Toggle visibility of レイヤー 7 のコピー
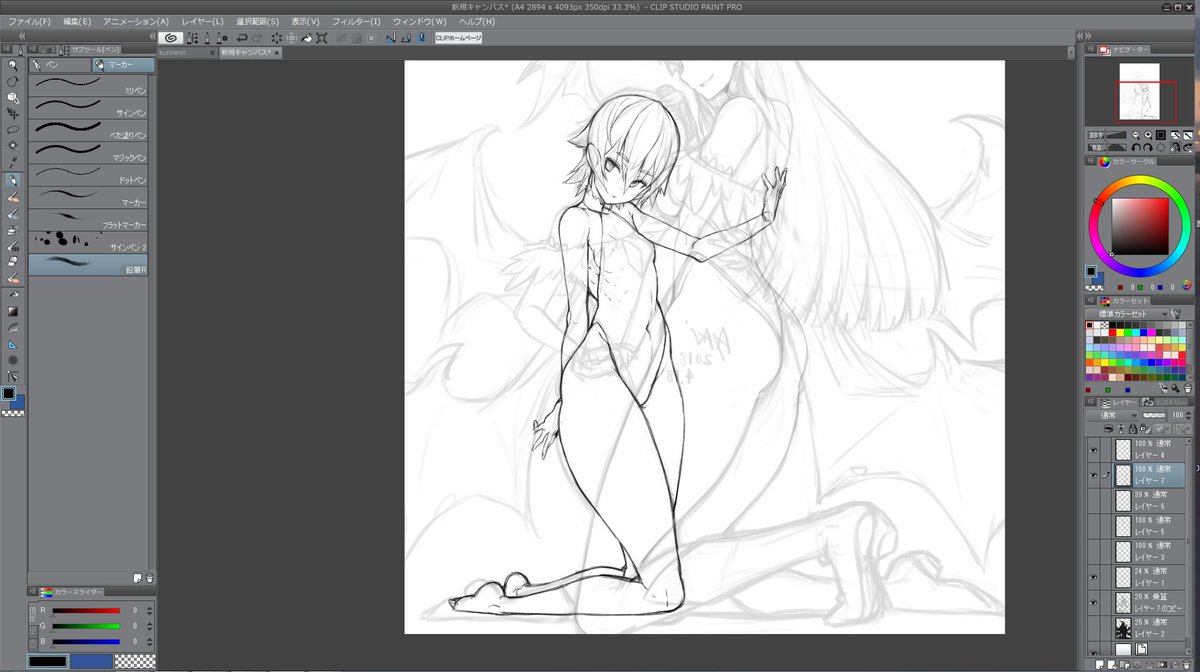Viewport: 1200px width, 672px height. [x=1093, y=602]
